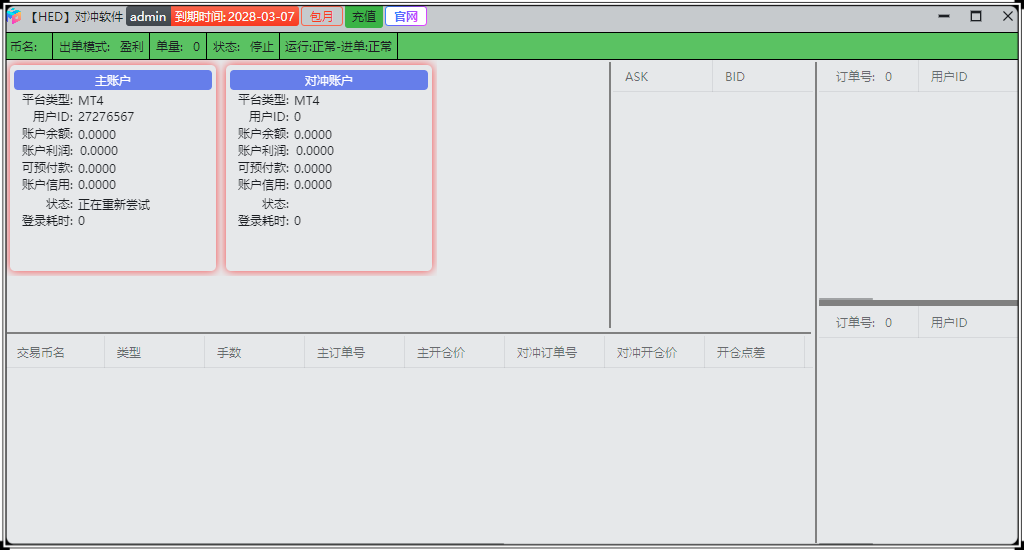Viewport: 1024px width, 550px height.
Task: Select the 主账户 main account header
Action: (x=113, y=80)
